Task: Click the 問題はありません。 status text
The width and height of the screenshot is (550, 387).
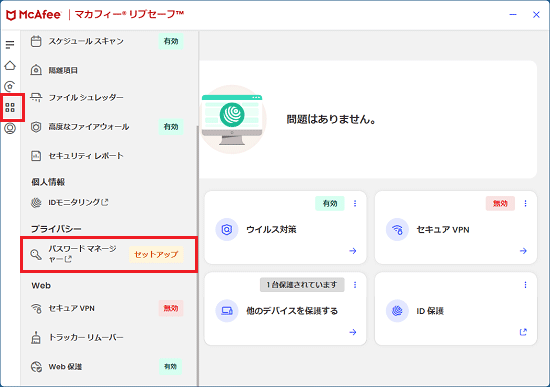Action: click(331, 119)
